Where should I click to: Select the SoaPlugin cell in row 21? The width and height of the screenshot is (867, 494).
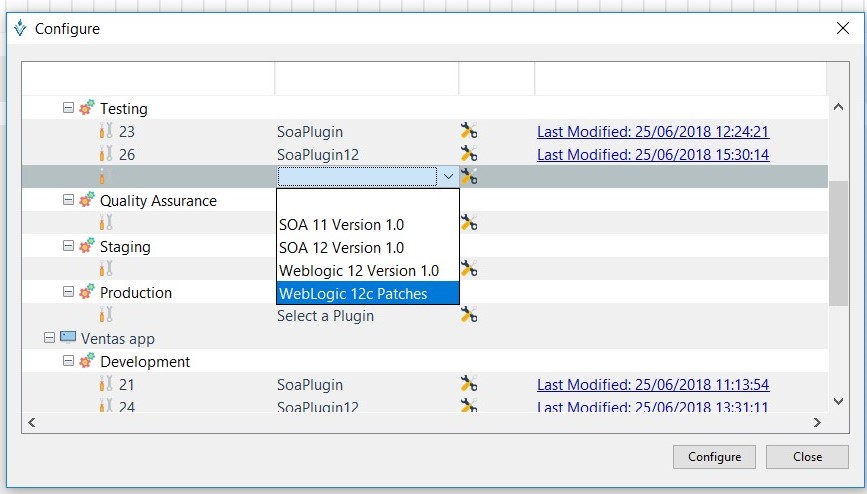310,384
